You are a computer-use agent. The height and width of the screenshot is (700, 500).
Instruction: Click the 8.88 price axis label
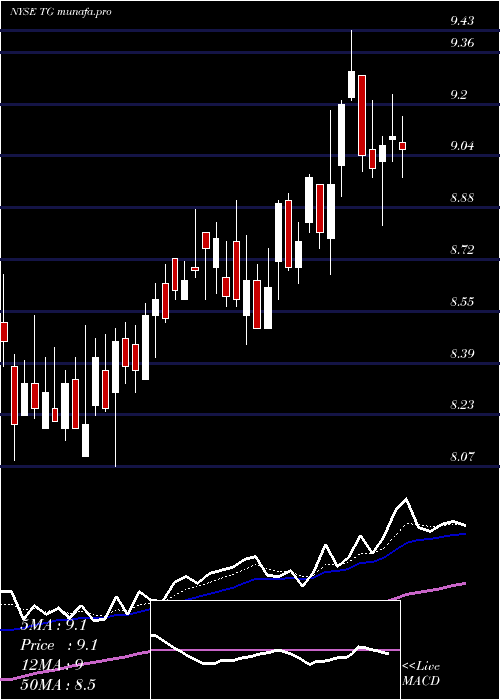462,198
